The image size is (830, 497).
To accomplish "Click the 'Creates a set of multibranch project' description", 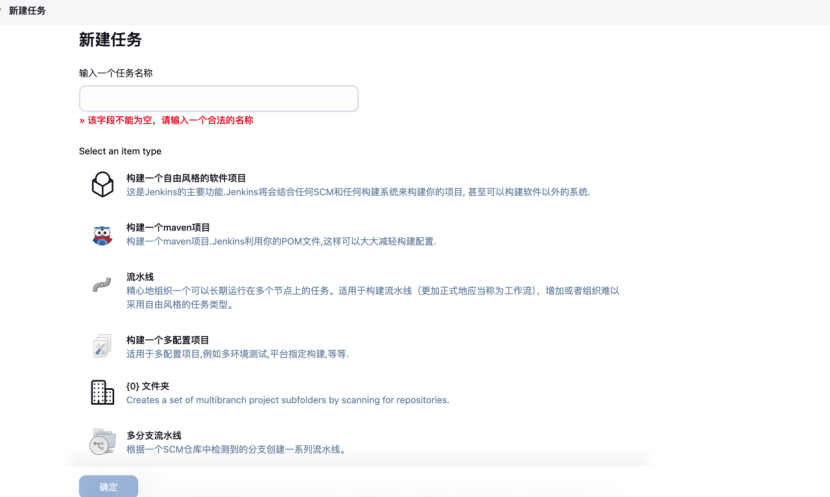I will coord(287,400).
